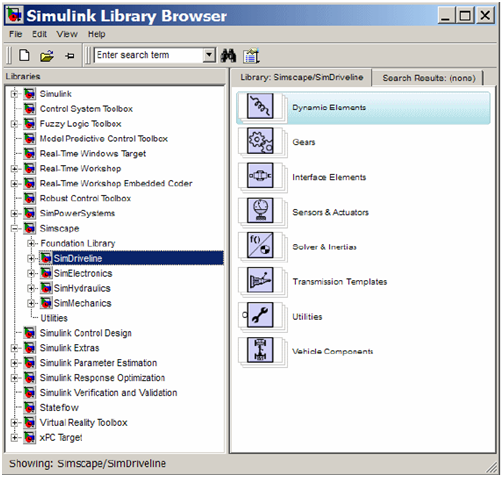Click the Sensors & Actuators label

pyautogui.click(x=330, y=212)
